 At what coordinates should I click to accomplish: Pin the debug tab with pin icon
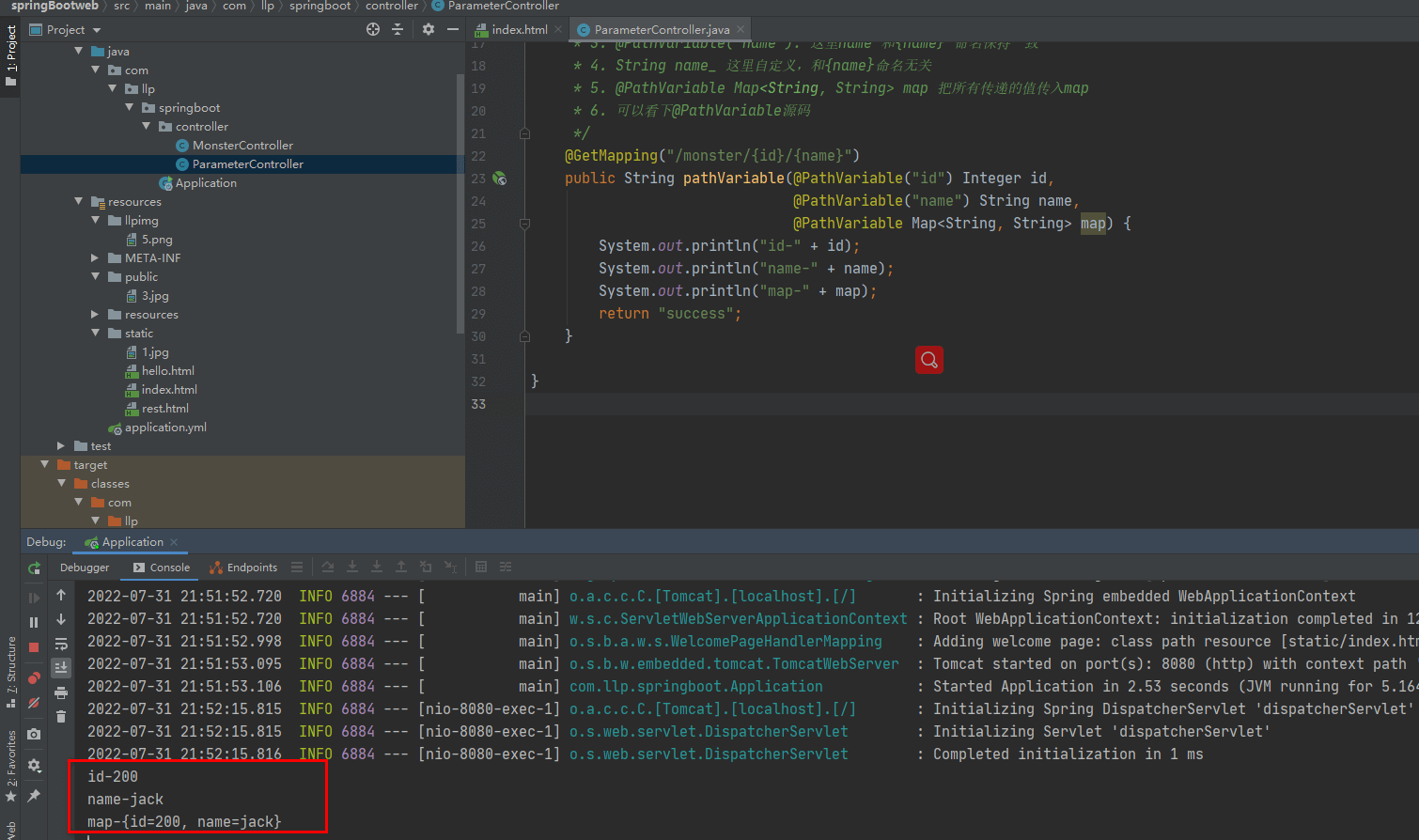point(34,795)
